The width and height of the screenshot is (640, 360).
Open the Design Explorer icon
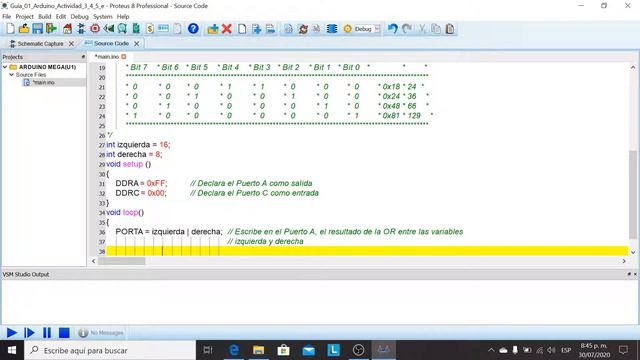pos(136,29)
